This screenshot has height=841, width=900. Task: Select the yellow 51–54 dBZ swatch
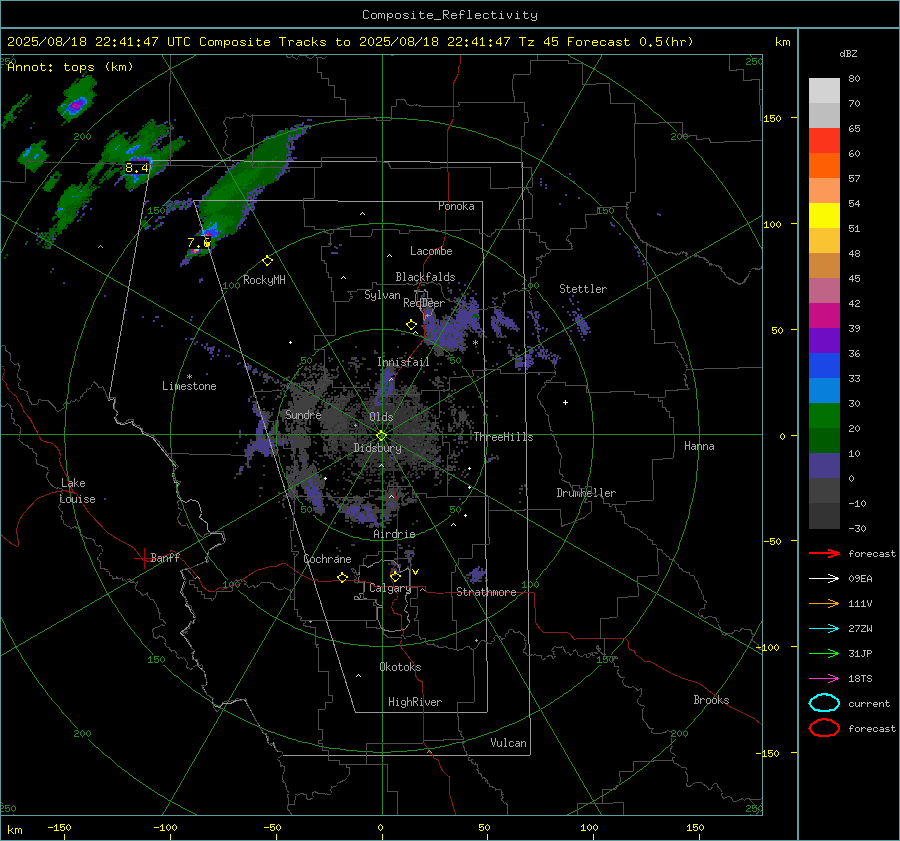point(824,216)
